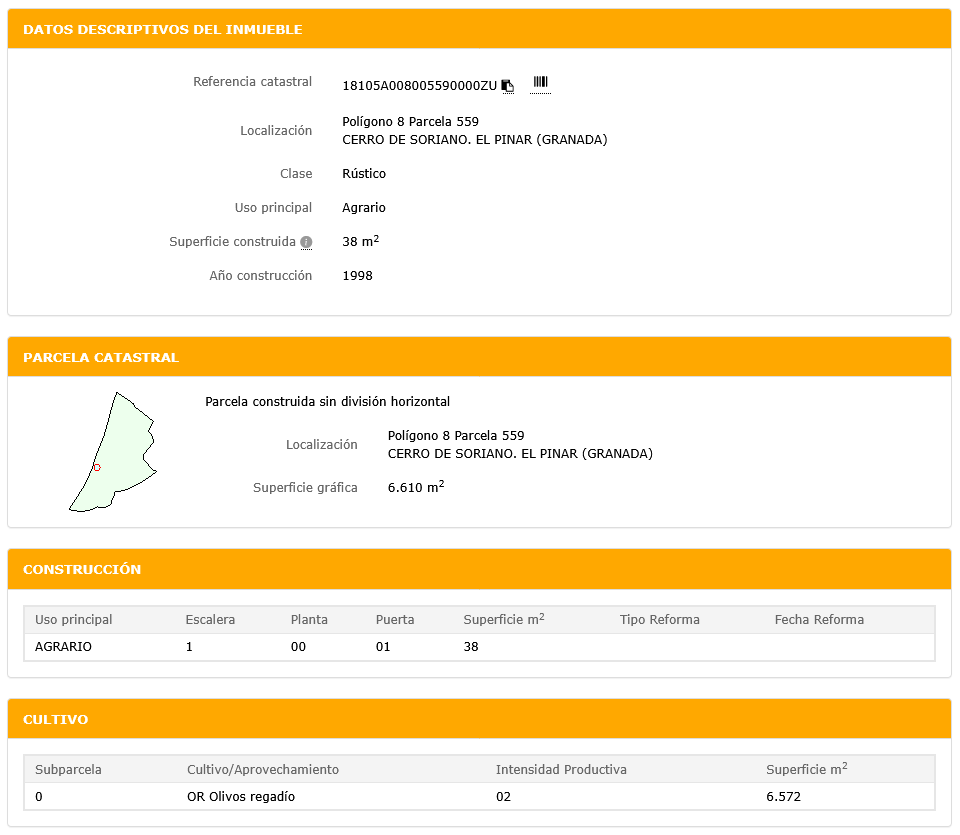Click the barcode icon beside the reference
The height and width of the screenshot is (835, 960).
(x=540, y=83)
